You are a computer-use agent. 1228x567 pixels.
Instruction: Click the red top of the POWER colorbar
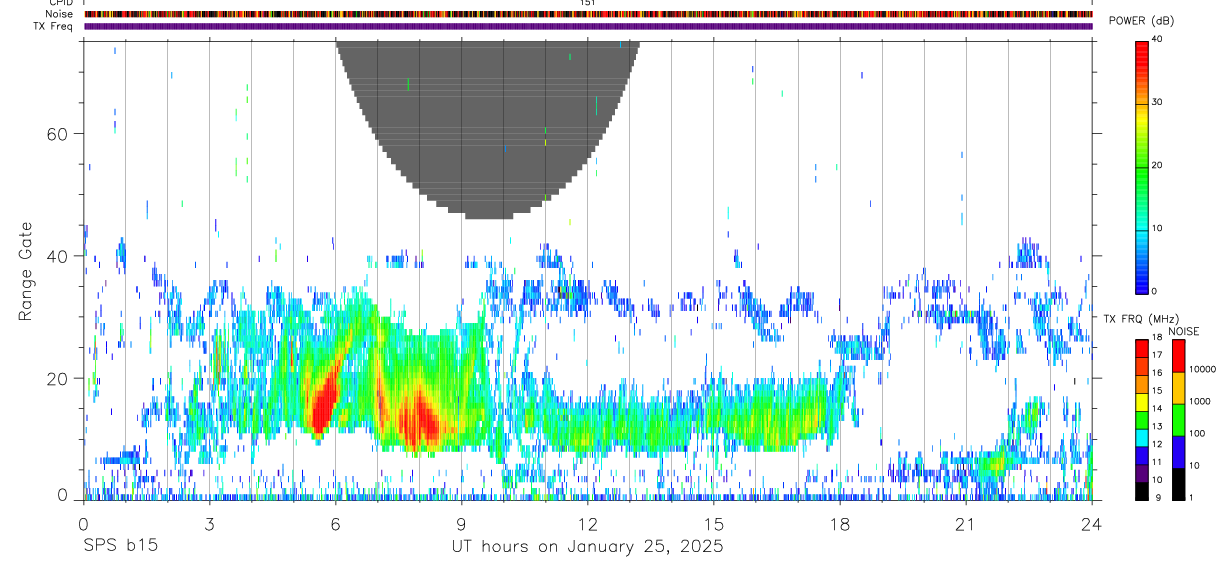coord(1142,50)
